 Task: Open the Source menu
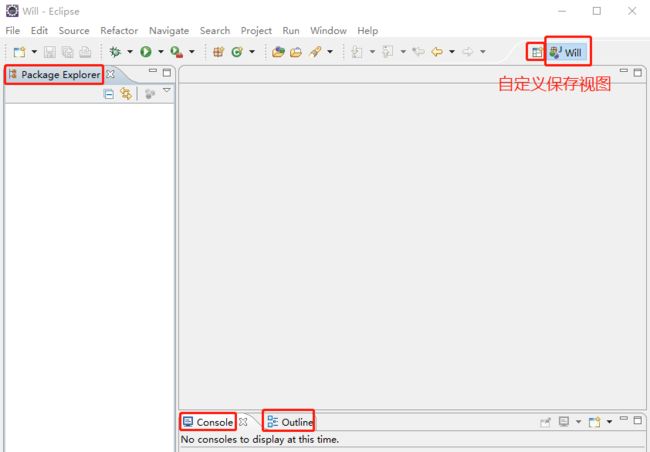(74, 31)
